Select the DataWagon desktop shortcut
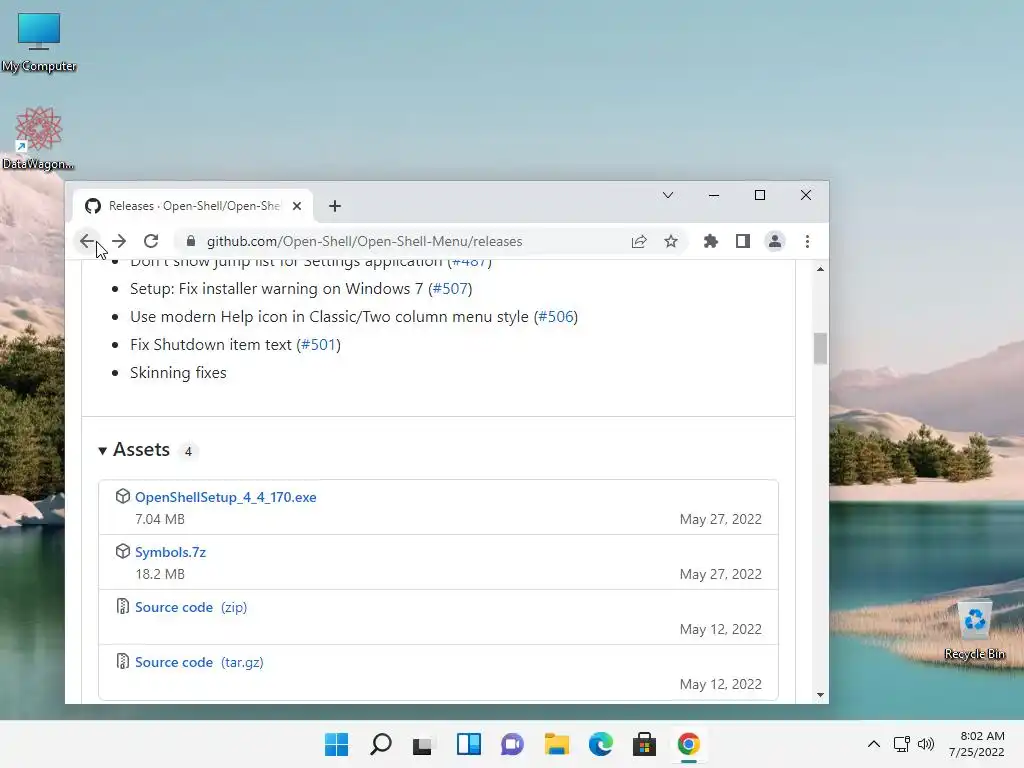The width and height of the screenshot is (1024, 768). [38, 138]
